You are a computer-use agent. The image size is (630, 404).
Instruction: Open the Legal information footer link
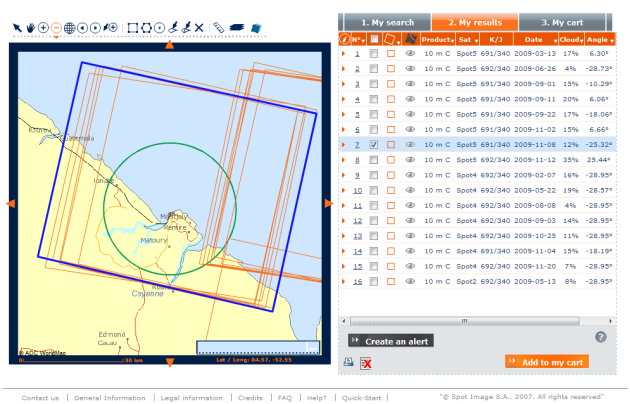coord(192,398)
